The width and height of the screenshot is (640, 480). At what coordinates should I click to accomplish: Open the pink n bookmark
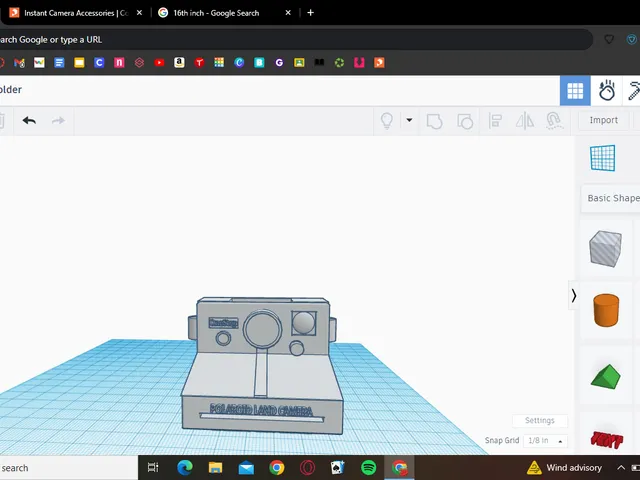click(x=119, y=62)
